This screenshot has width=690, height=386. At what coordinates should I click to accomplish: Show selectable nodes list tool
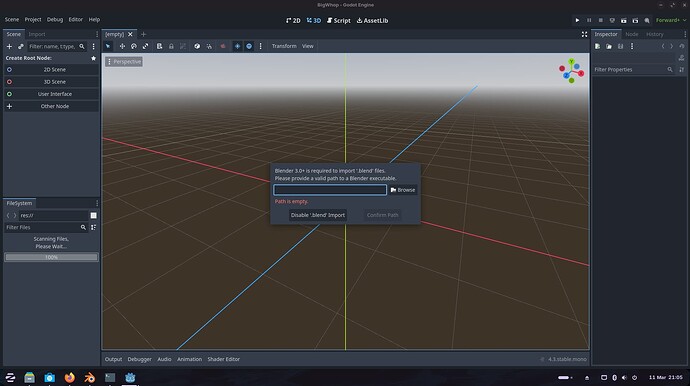(159, 46)
